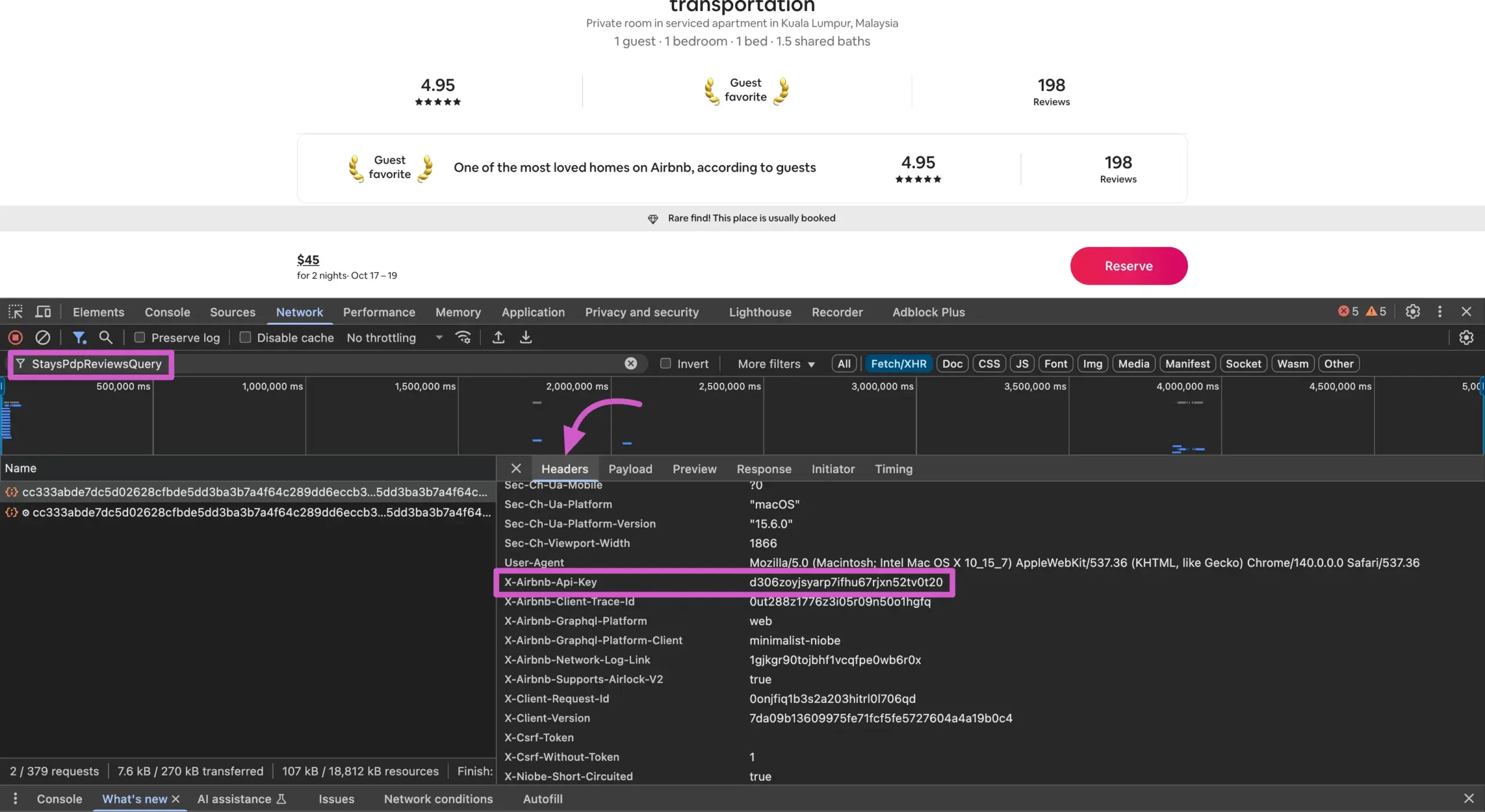Select the Img resource type filter
The width and height of the screenshot is (1485, 812).
pyautogui.click(x=1092, y=364)
